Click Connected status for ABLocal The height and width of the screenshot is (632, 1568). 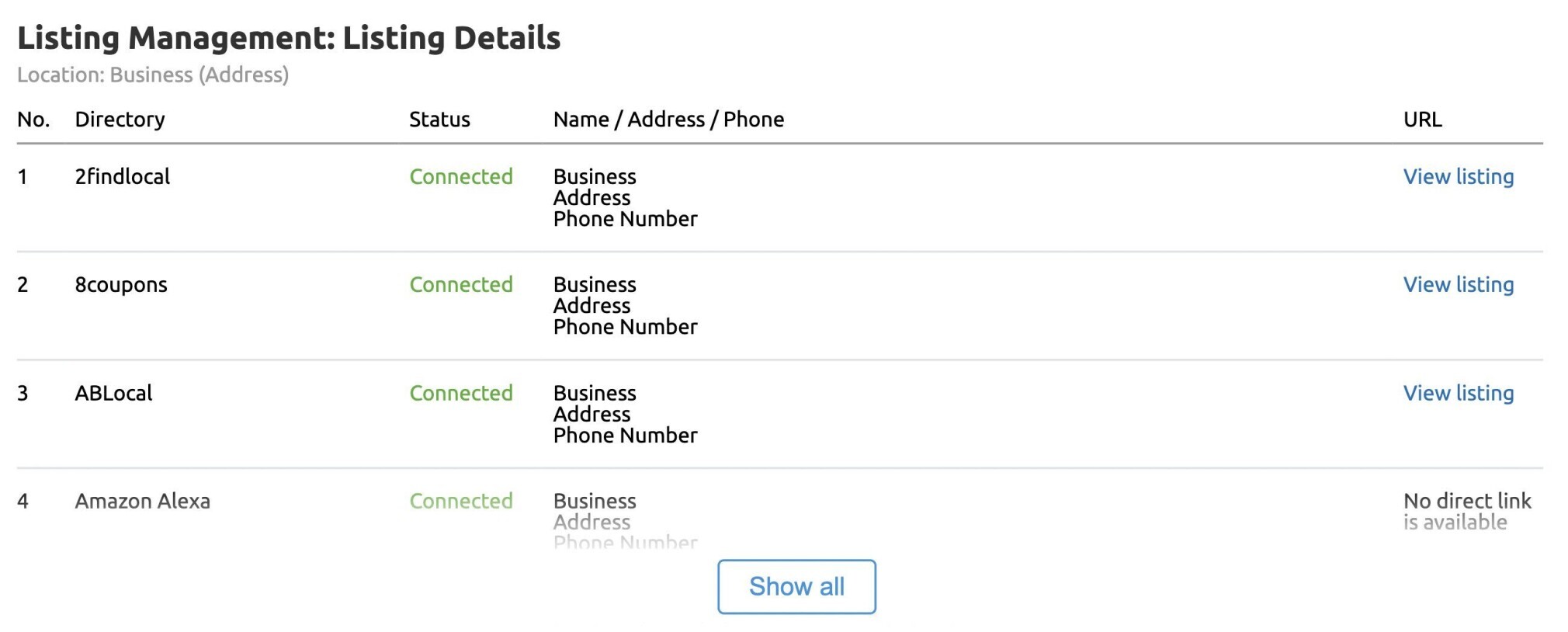tap(461, 393)
